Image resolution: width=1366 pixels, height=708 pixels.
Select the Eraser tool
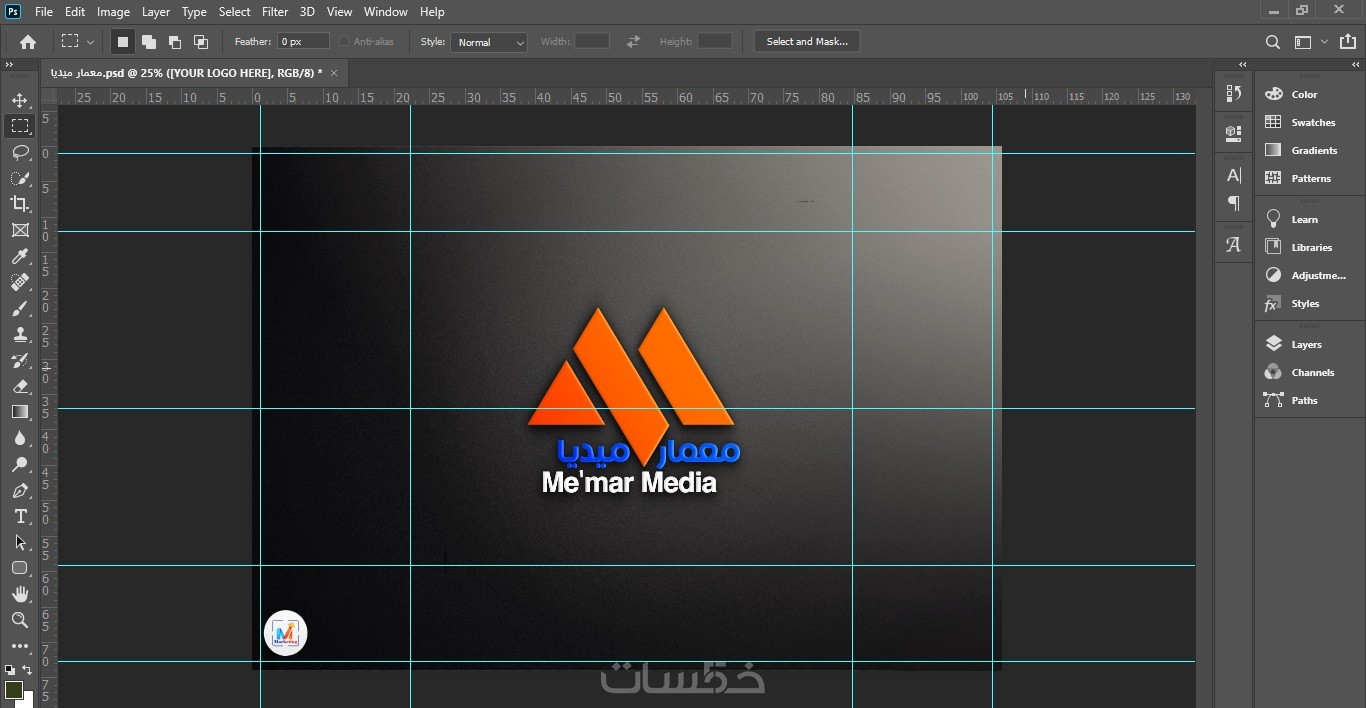(x=20, y=387)
